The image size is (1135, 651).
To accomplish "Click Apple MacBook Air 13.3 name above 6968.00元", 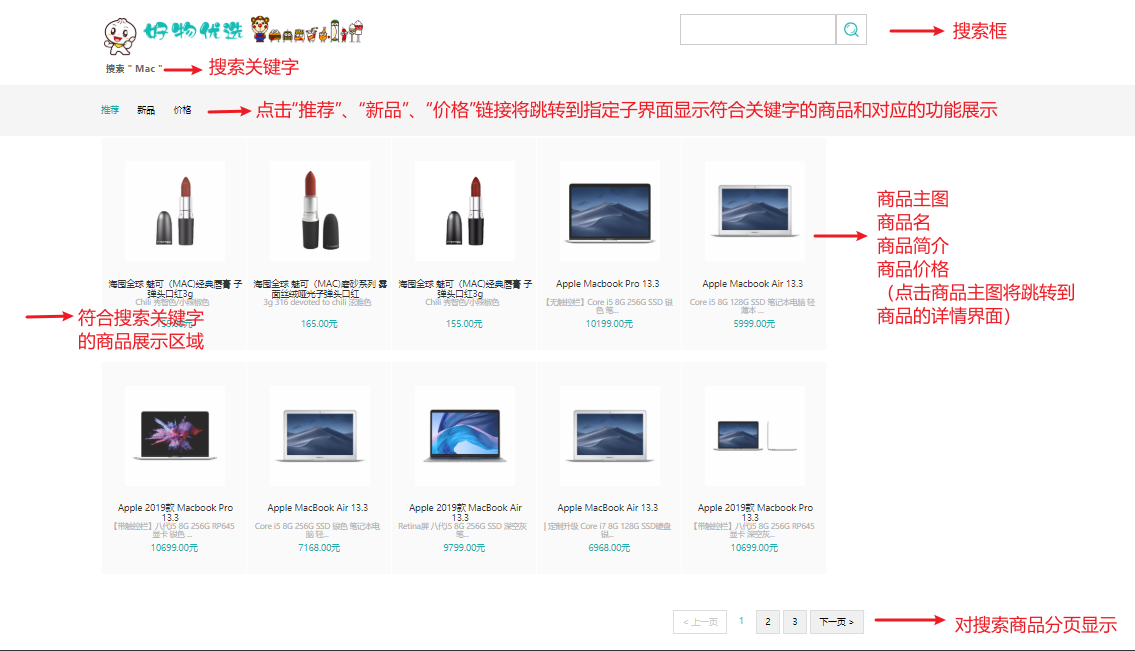I will tap(608, 508).
